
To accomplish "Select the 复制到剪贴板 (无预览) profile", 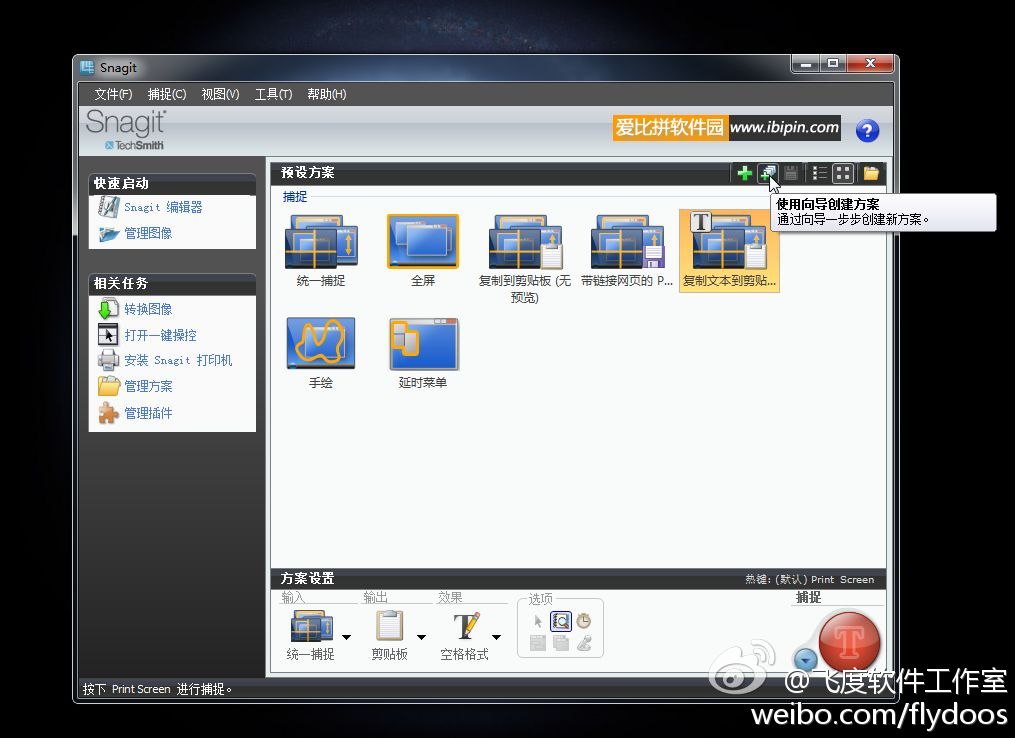I will point(524,259).
